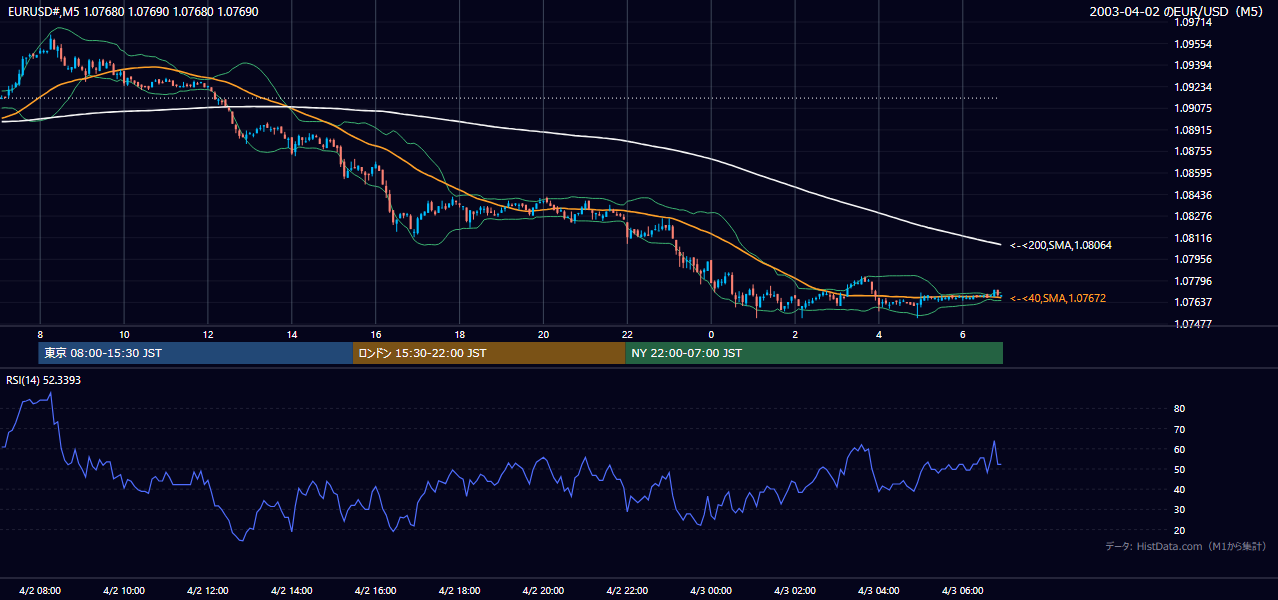Click hour label 12 under the price chart
Viewport: 1278px width, 600px height.
coord(208,334)
